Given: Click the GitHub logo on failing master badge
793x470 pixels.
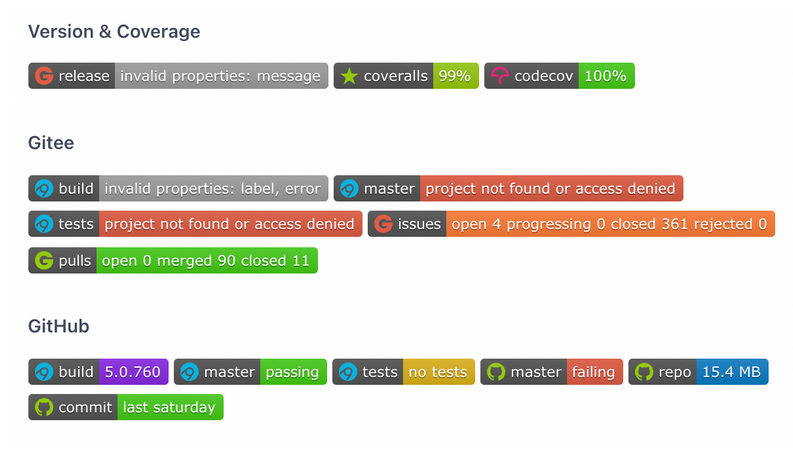Looking at the screenshot, I should pos(495,372).
